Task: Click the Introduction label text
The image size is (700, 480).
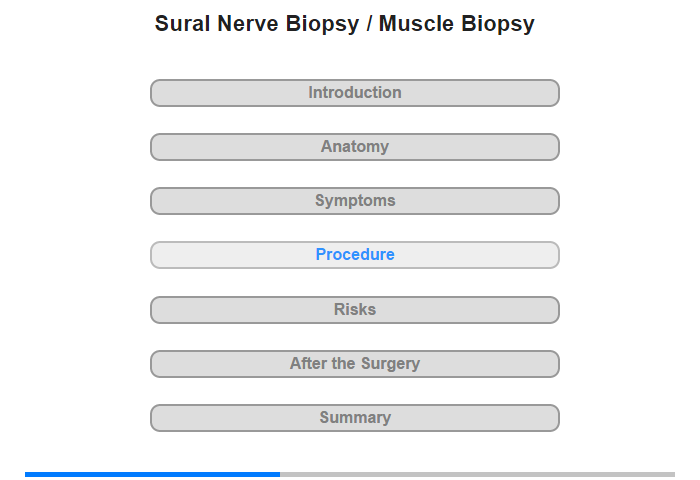Action: point(354,93)
